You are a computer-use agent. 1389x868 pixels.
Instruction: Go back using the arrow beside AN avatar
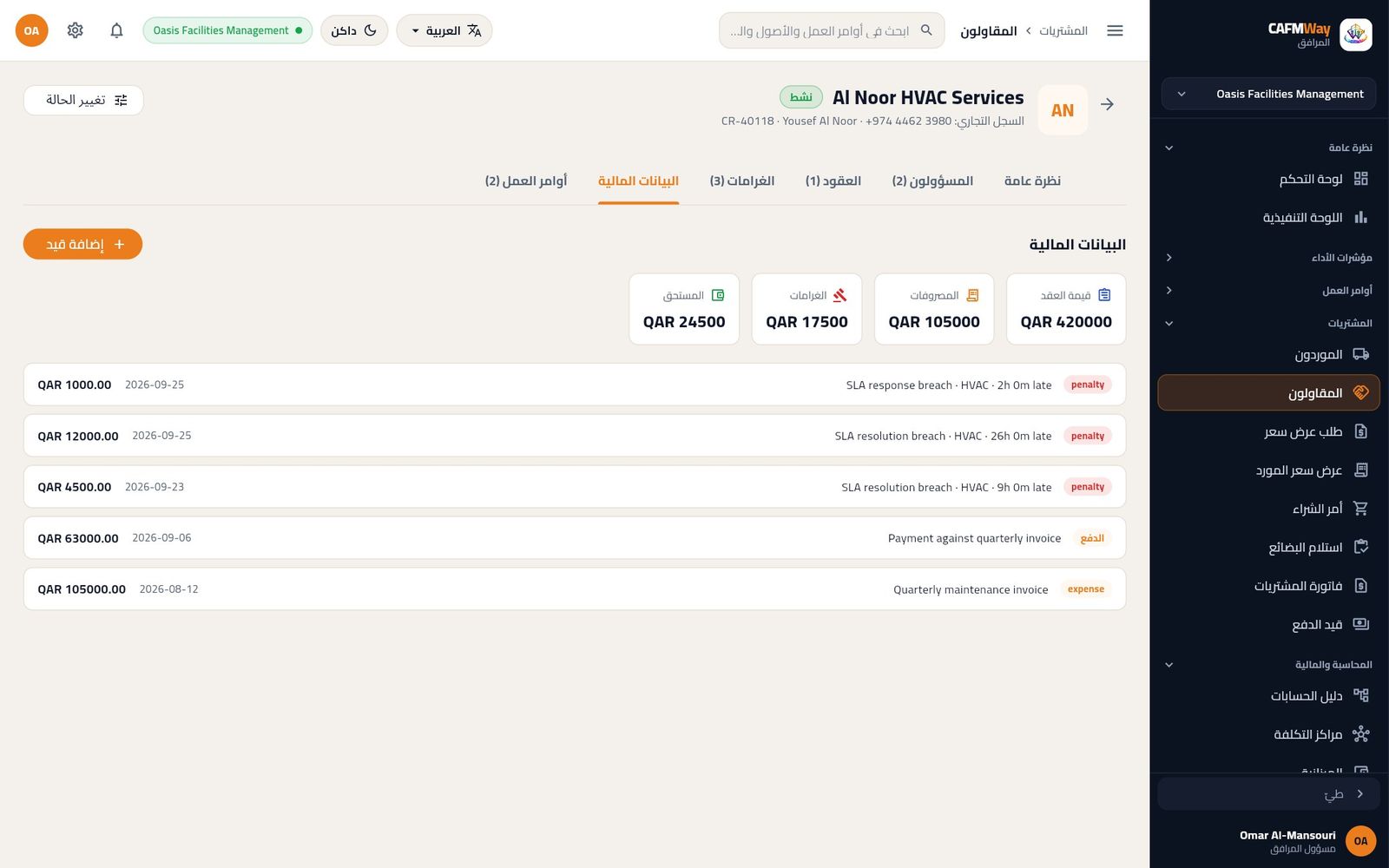[x=1107, y=104]
